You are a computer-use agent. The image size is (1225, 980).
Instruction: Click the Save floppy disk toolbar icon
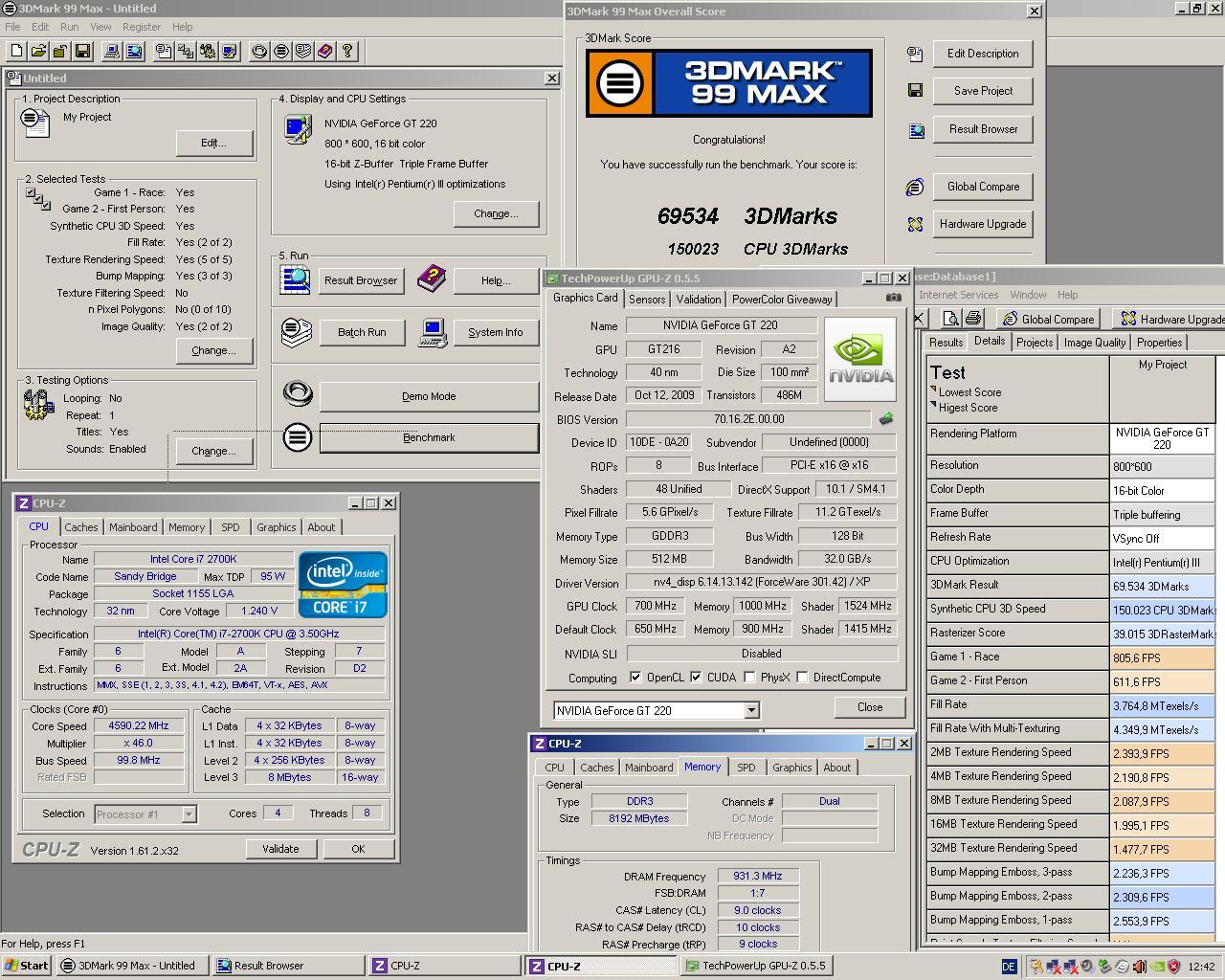[82, 51]
